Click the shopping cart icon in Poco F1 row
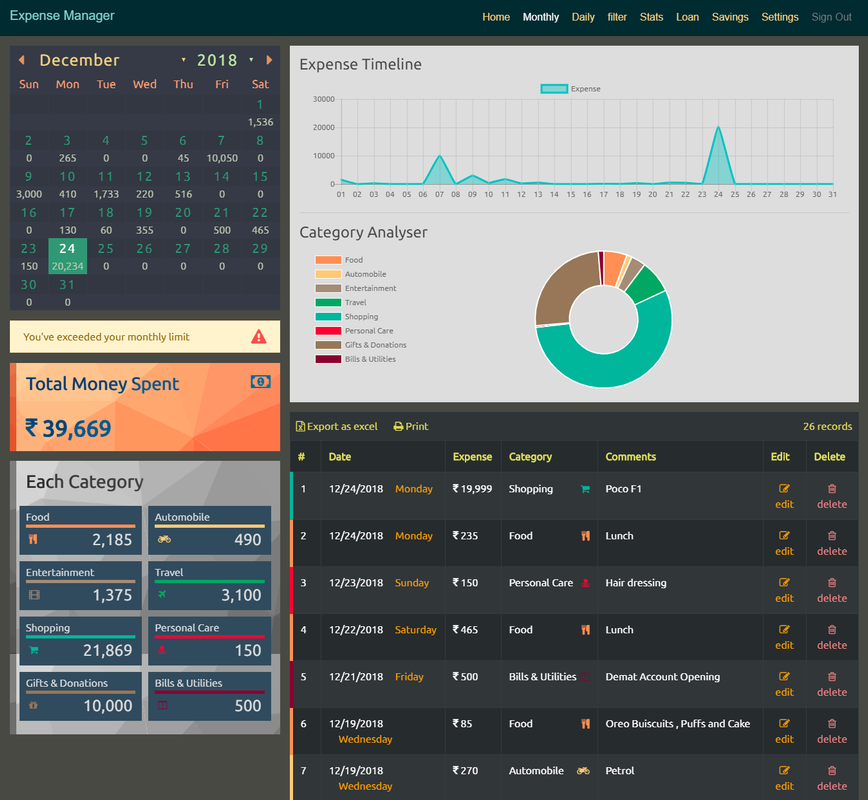Viewport: 868px width, 800px height. [x=585, y=489]
